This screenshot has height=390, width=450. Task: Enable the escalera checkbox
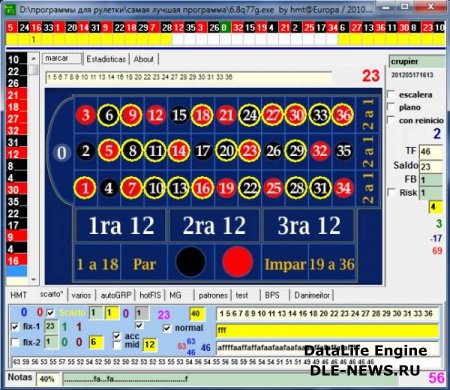[391, 94]
